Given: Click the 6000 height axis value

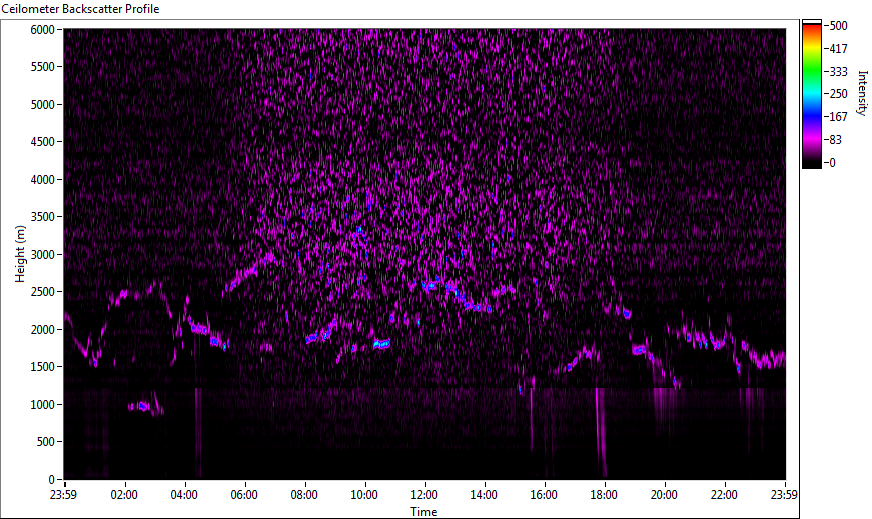Looking at the screenshot, I should [42, 29].
